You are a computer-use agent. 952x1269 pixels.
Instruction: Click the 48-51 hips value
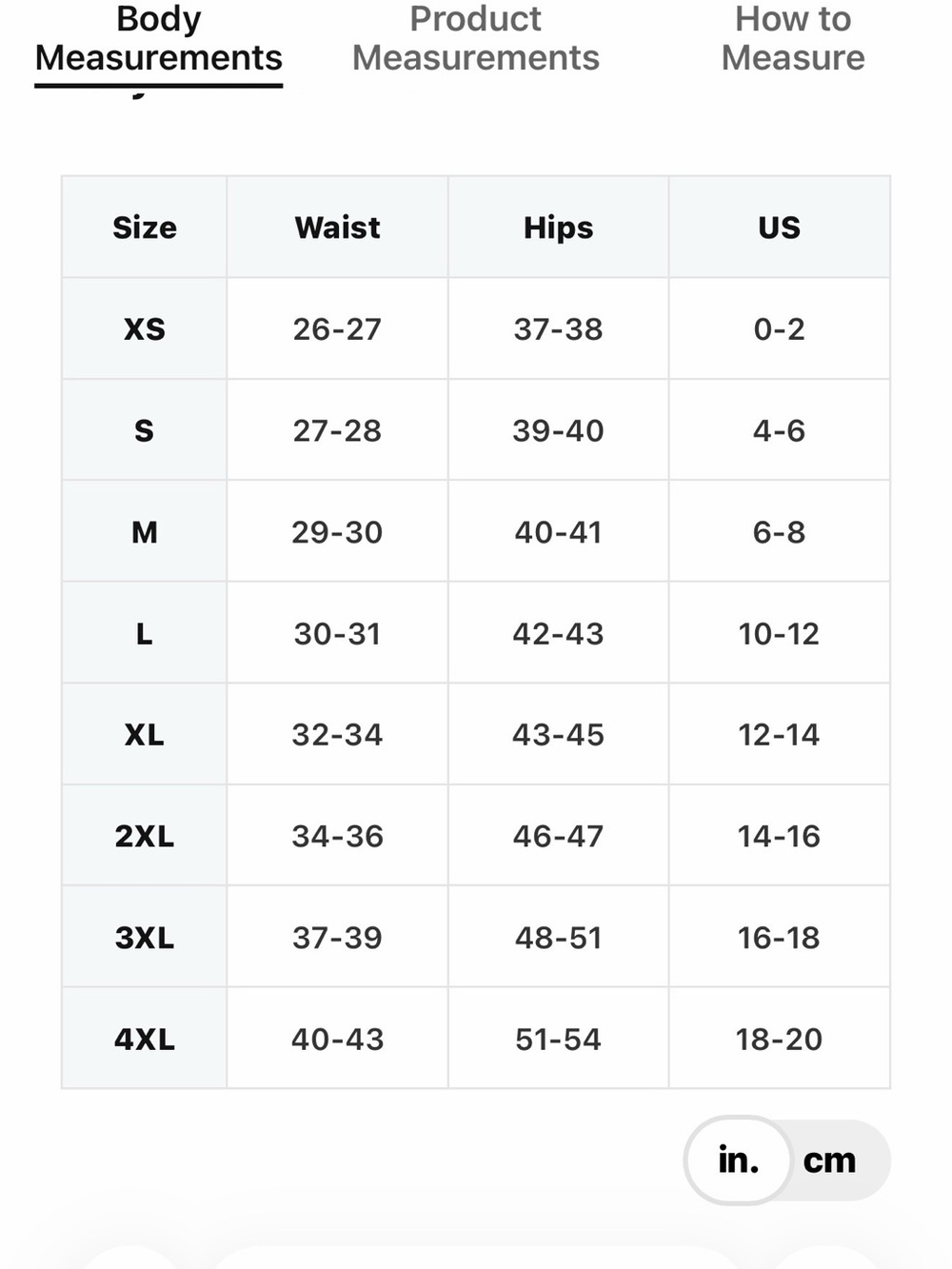click(558, 938)
